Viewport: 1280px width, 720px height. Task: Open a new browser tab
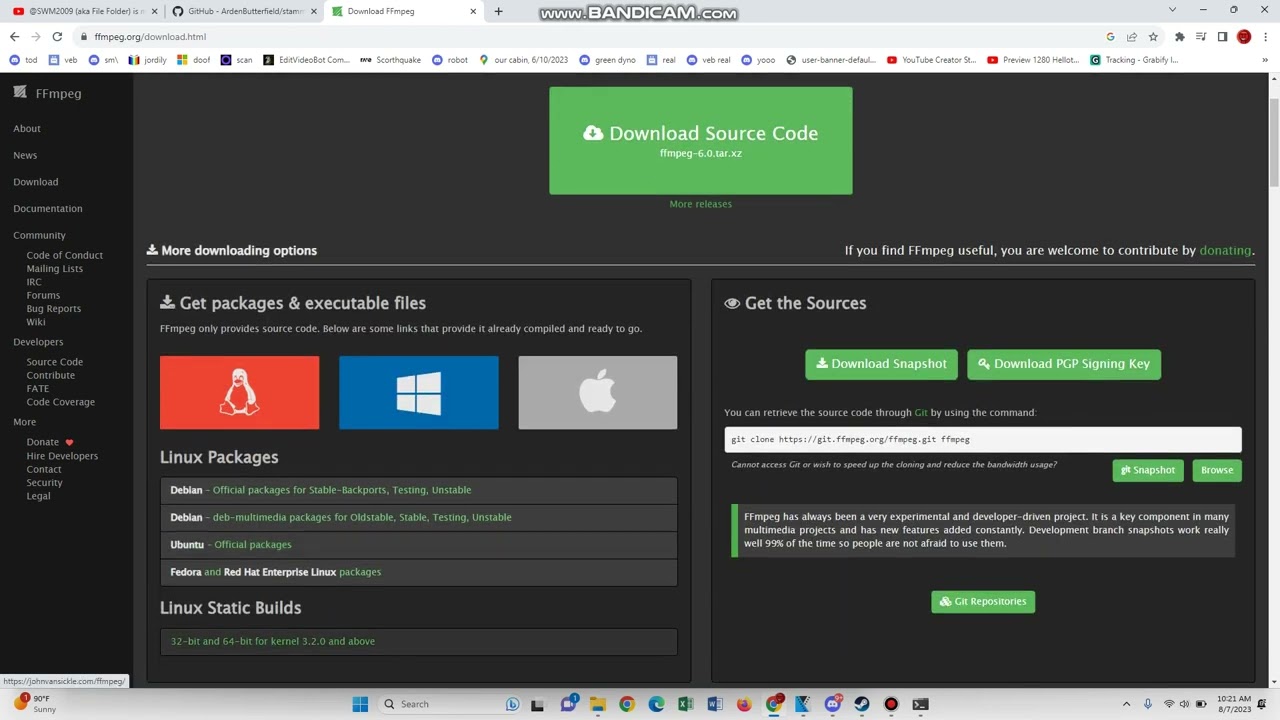[498, 11]
